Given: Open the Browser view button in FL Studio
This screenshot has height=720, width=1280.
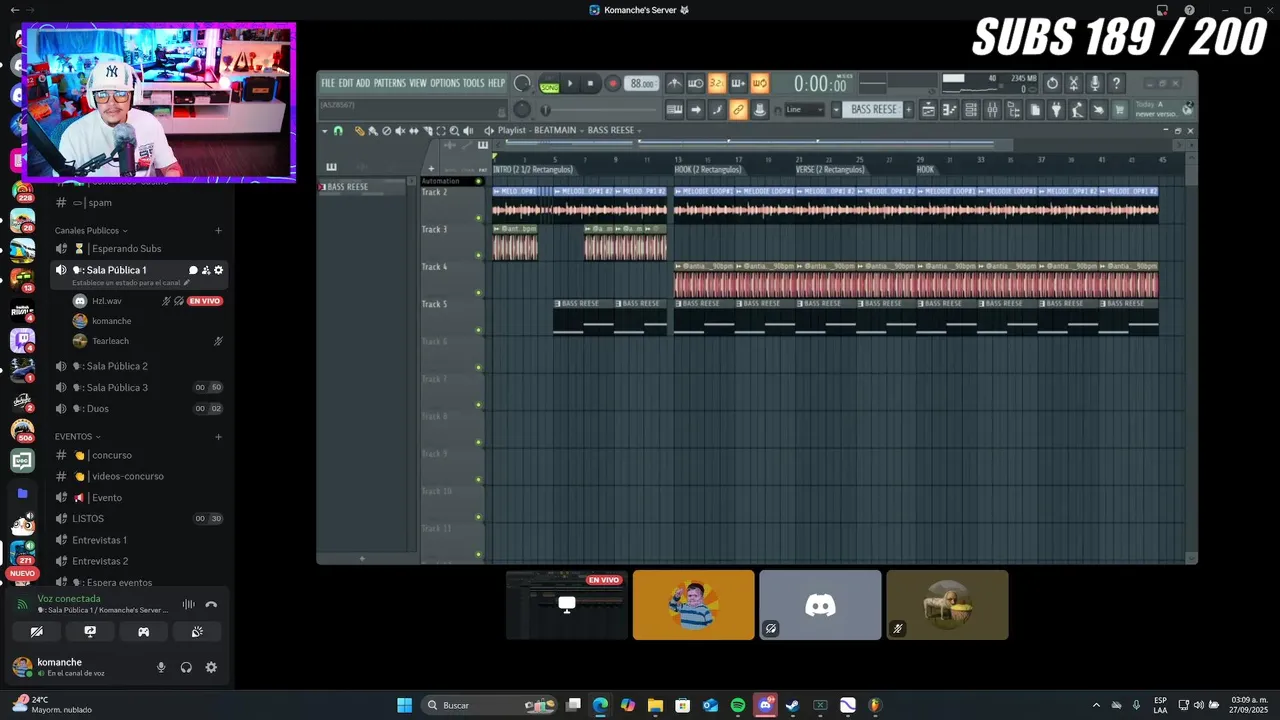Looking at the screenshot, I should pos(1014,110).
